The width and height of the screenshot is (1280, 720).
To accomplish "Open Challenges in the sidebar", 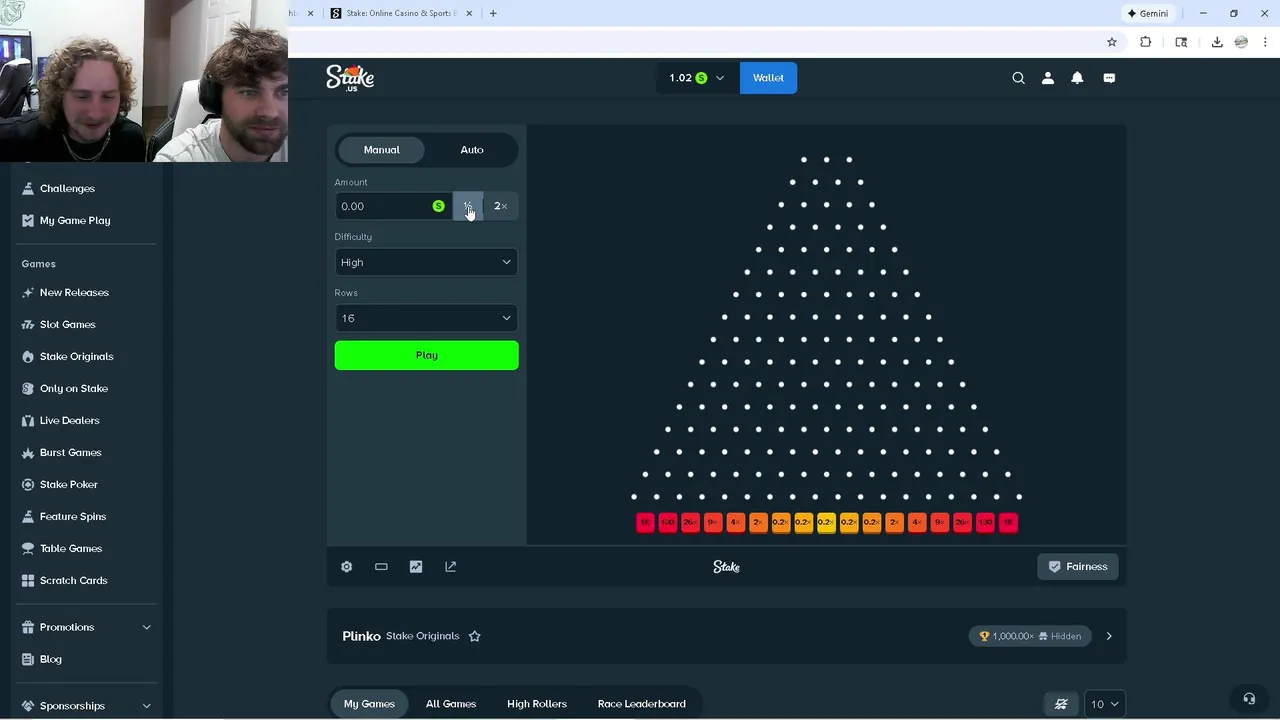I will [67, 188].
